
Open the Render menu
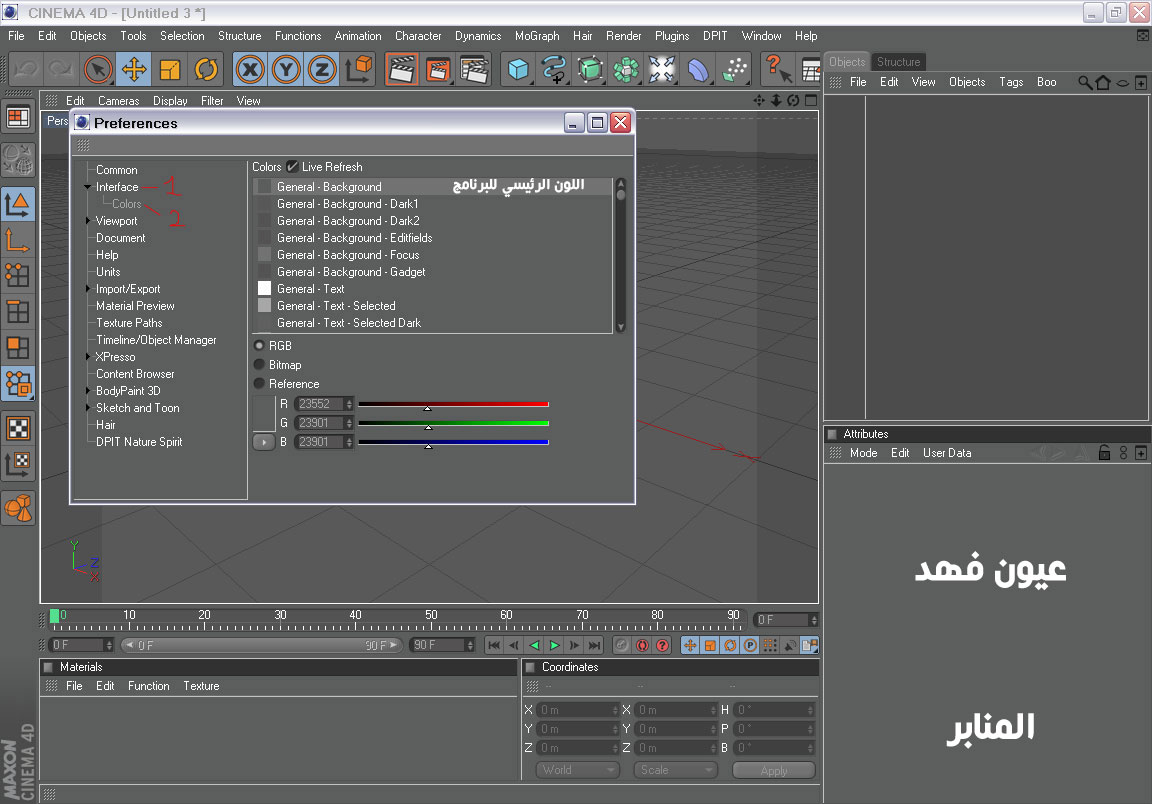(x=623, y=36)
